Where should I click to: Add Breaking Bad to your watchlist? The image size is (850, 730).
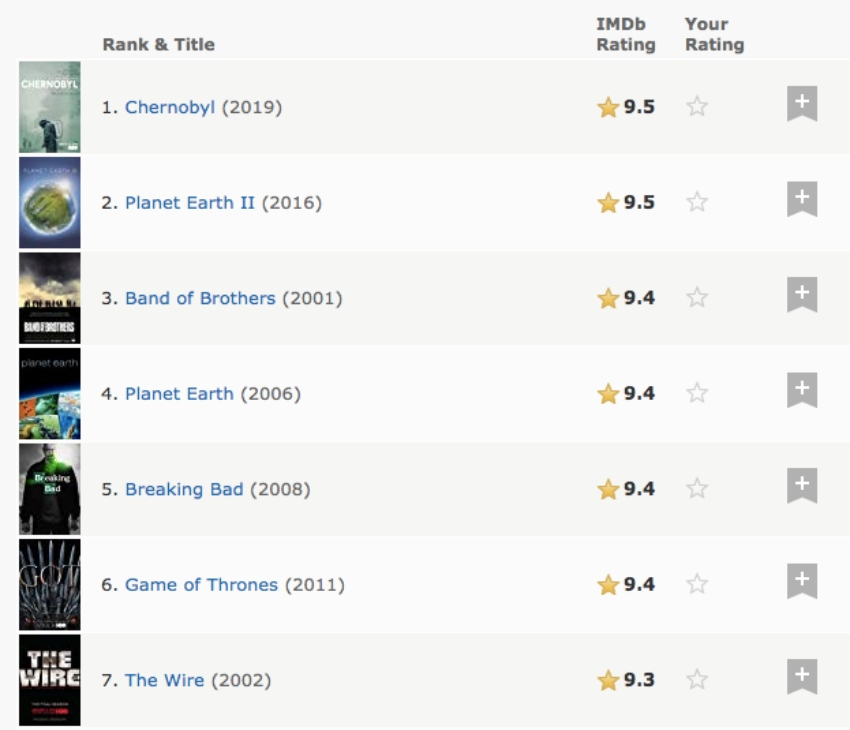coord(802,486)
